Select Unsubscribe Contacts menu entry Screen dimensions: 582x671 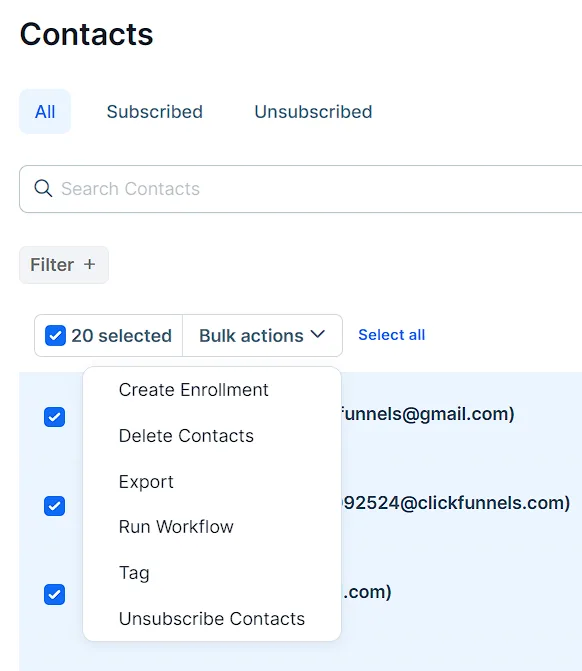(x=212, y=619)
